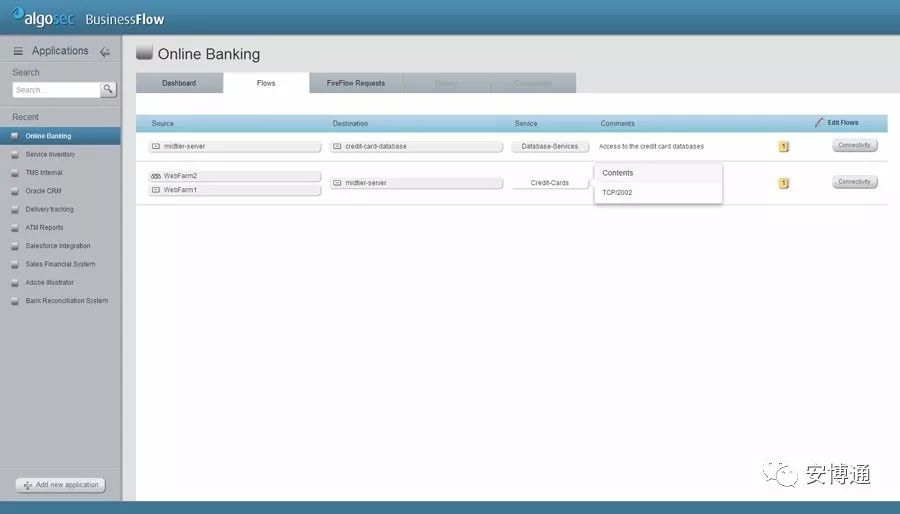Open the FireFlow Requests tab
Viewport: 900px width, 514px height.
(355, 83)
